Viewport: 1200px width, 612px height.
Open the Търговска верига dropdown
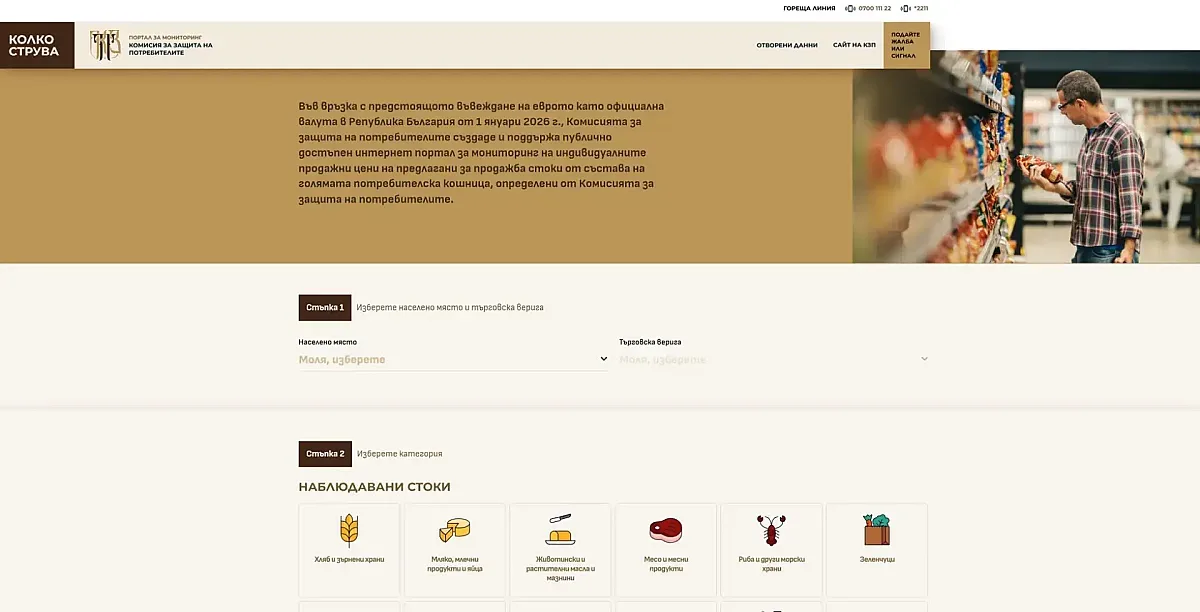click(774, 359)
